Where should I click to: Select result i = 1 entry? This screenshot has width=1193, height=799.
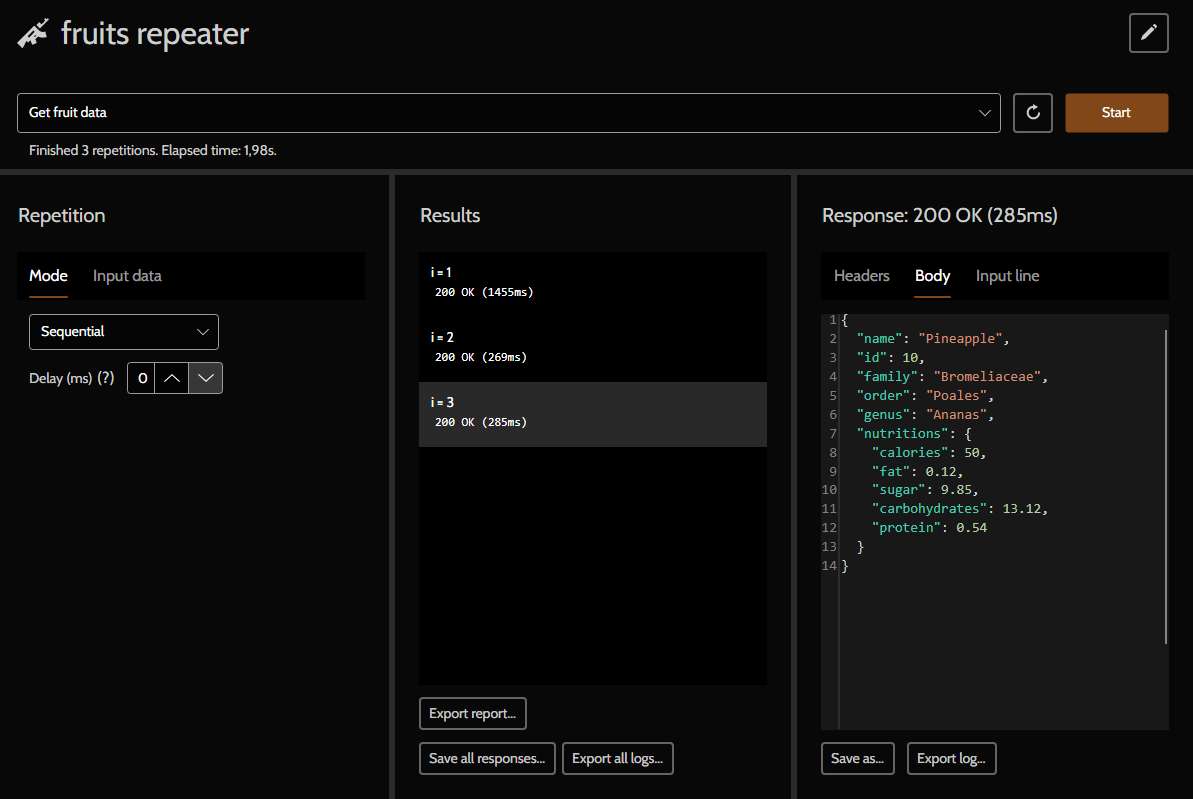(592, 283)
